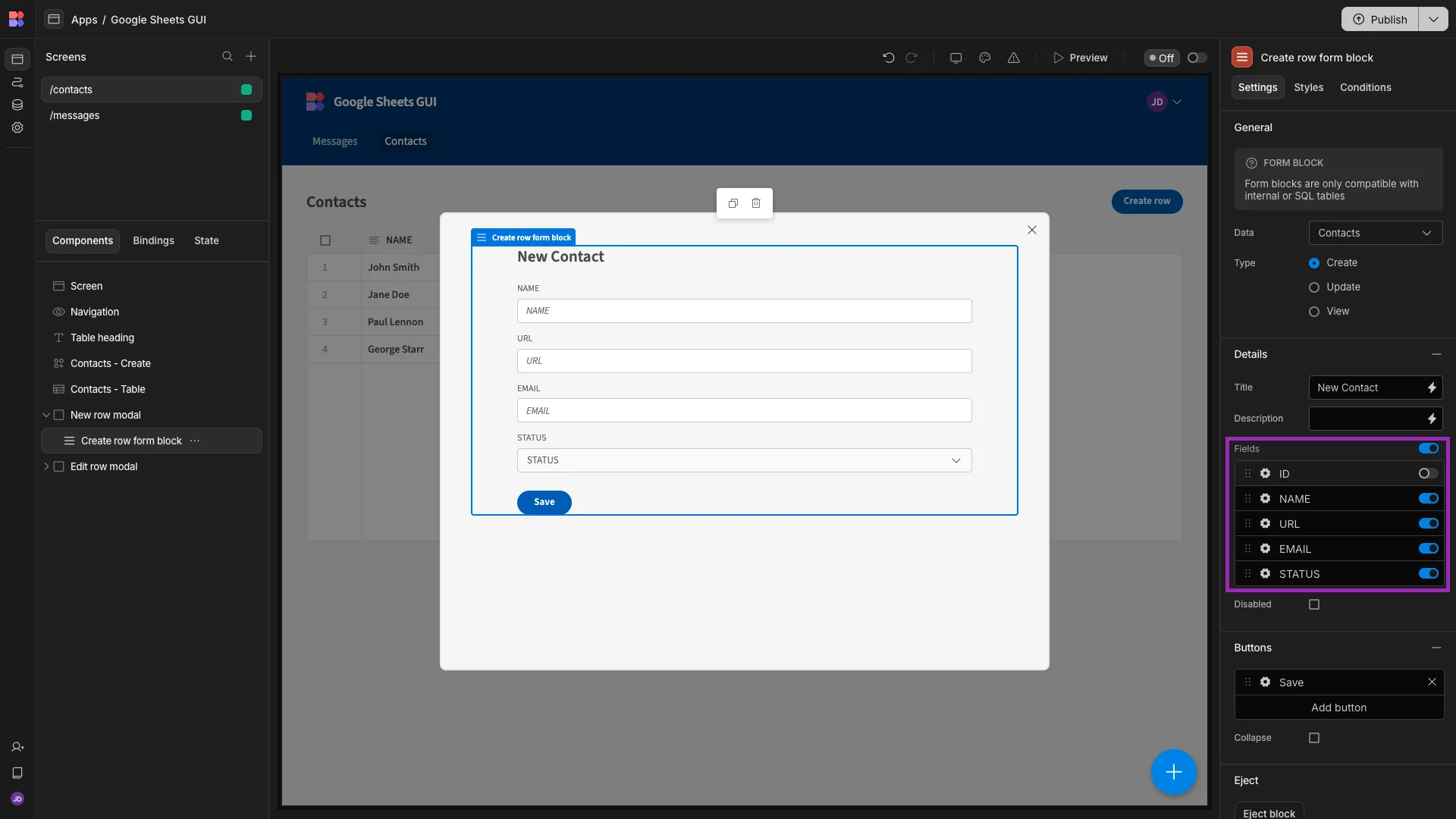The image size is (1456, 819).
Task: Toggle all Fields switch
Action: 1428,448
